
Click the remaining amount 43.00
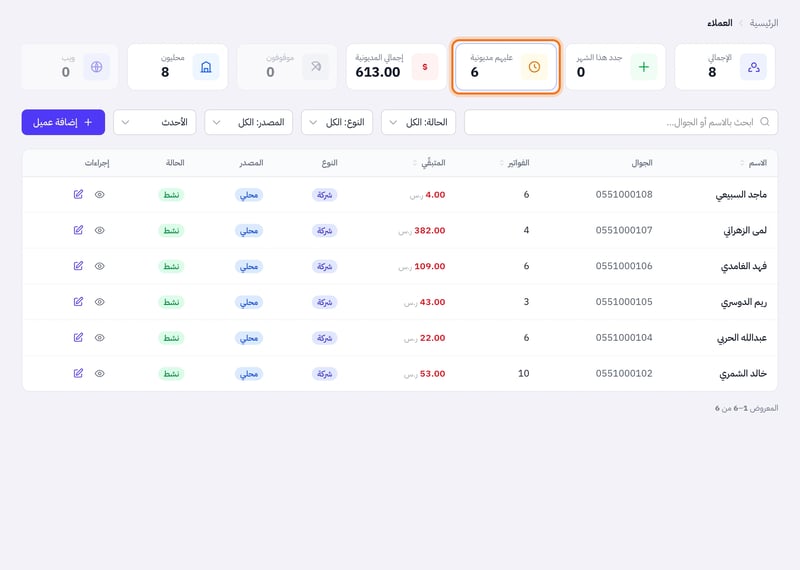433,302
